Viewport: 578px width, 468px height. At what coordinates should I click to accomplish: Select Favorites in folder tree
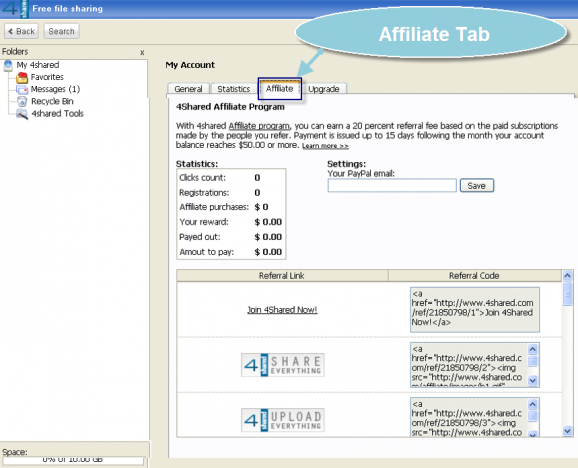tap(47, 77)
